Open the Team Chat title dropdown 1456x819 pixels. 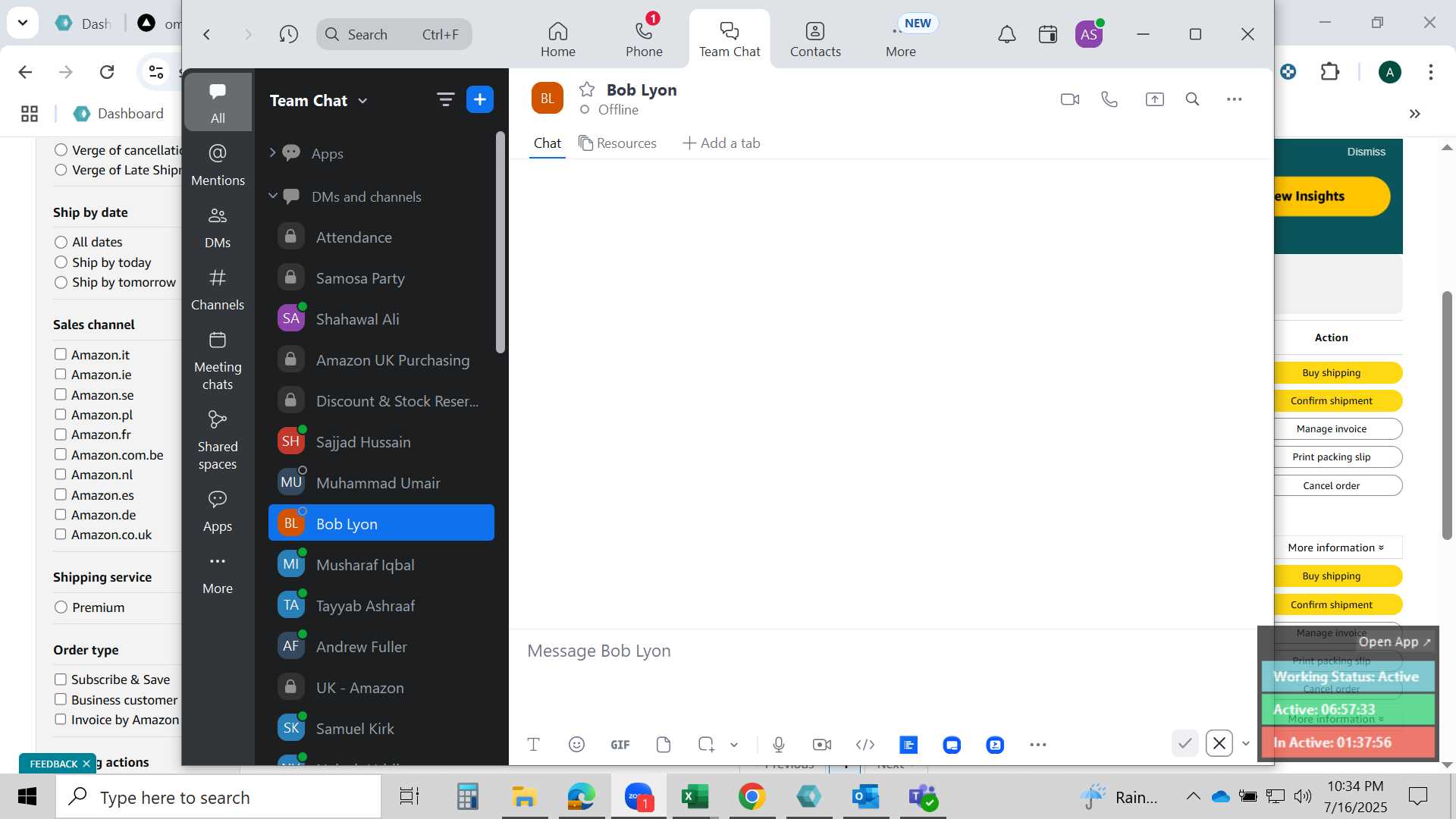point(362,101)
